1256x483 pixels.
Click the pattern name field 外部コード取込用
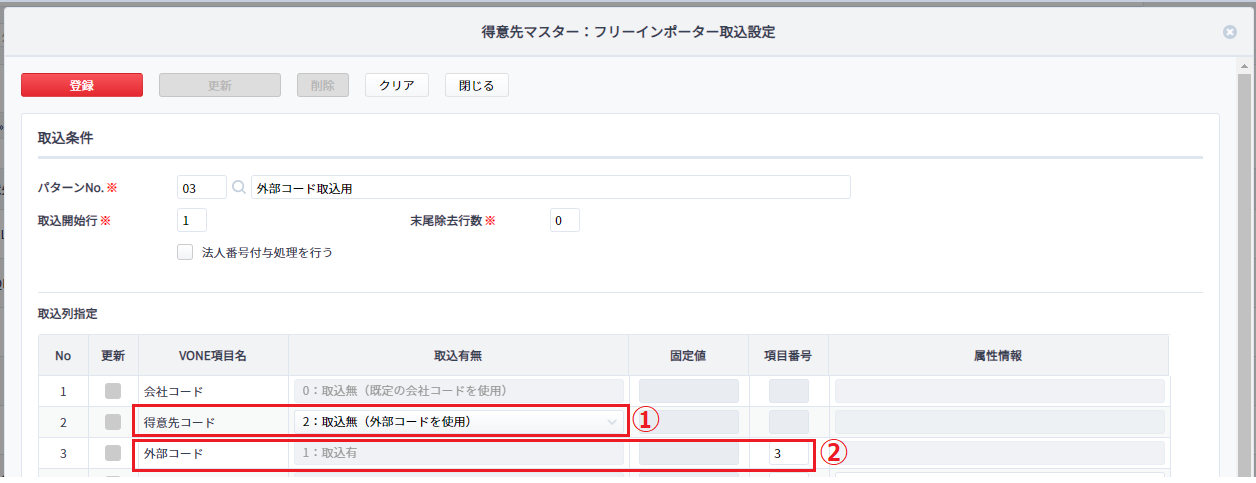(x=551, y=187)
